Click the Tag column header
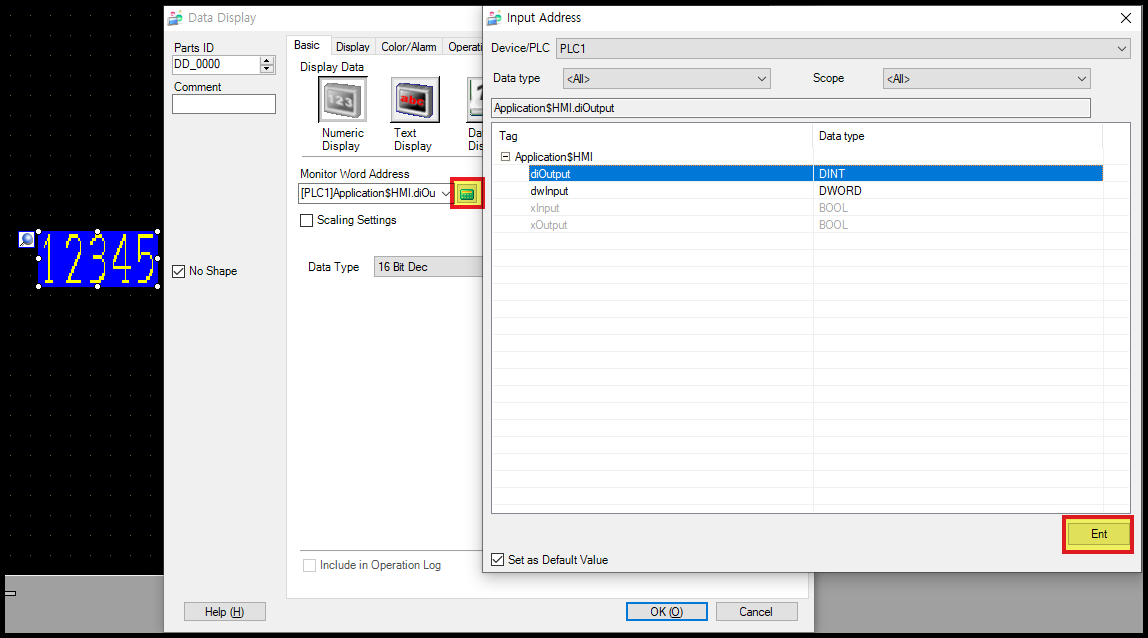This screenshot has height=638, width=1148. tap(652, 136)
